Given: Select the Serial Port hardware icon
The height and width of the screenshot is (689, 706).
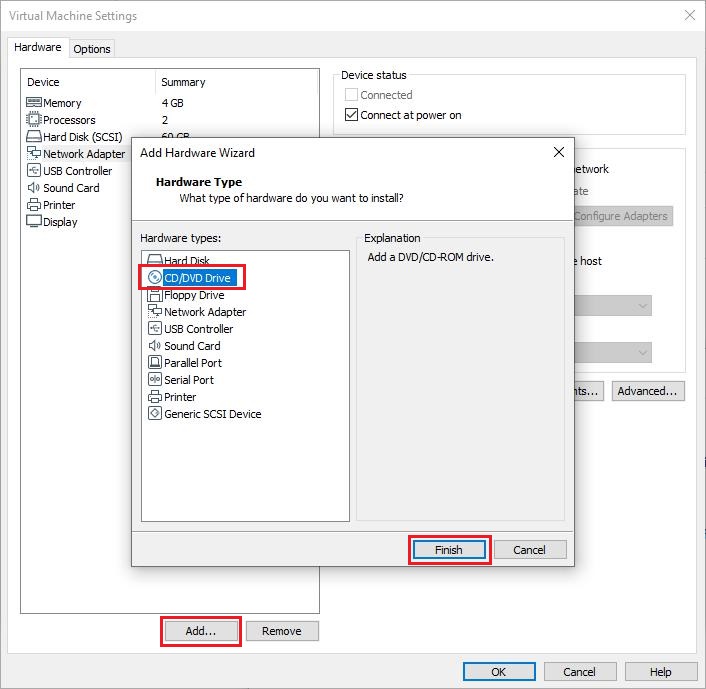Looking at the screenshot, I should pyautogui.click(x=155, y=380).
